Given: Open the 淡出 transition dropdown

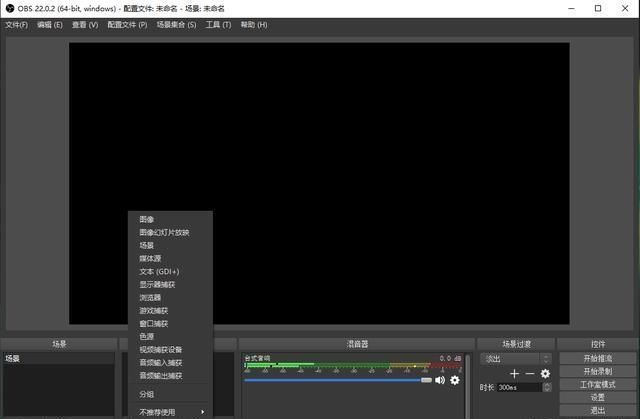Looking at the screenshot, I should coord(516,359).
